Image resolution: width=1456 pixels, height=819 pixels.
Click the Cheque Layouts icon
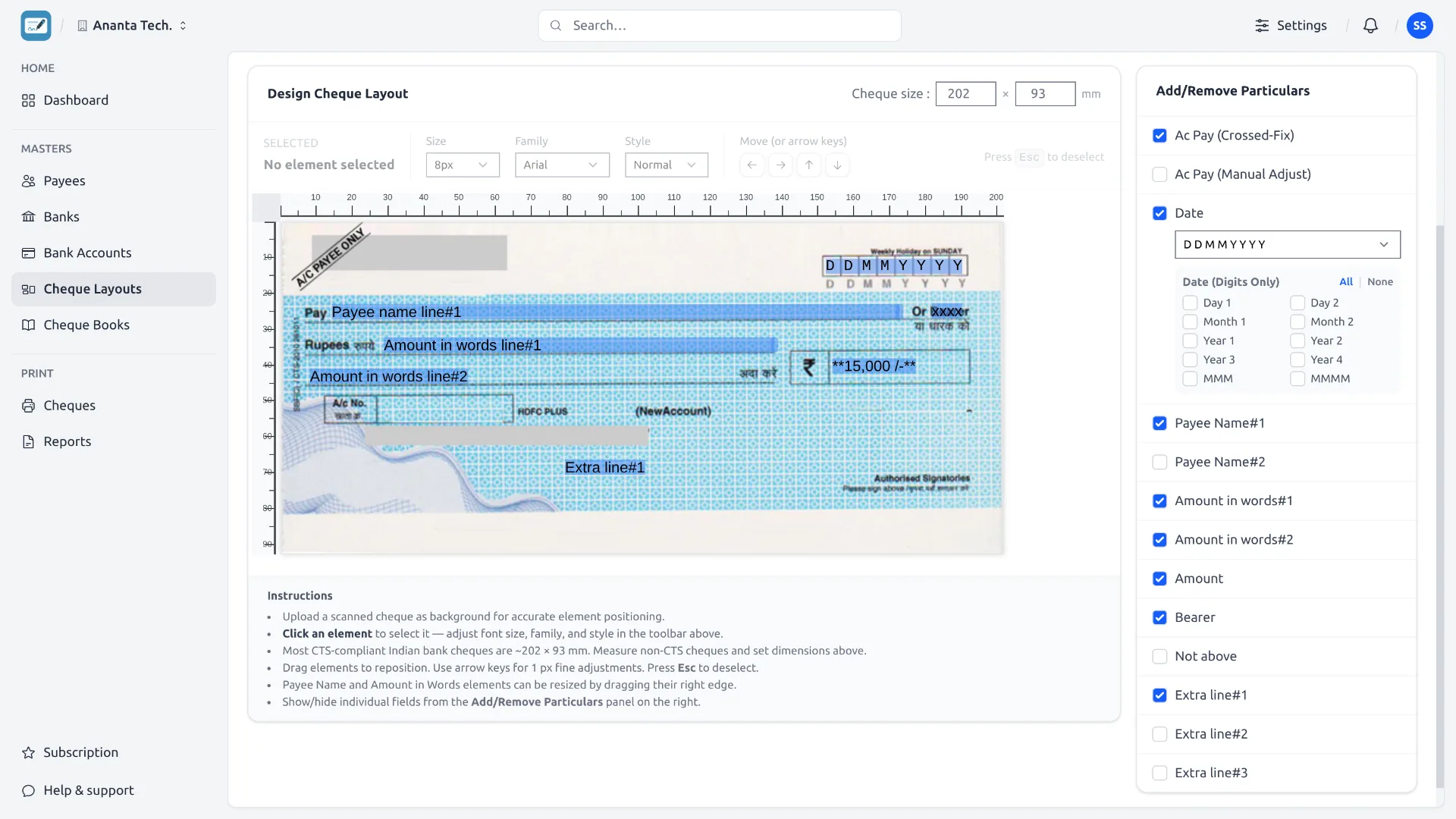tap(29, 289)
